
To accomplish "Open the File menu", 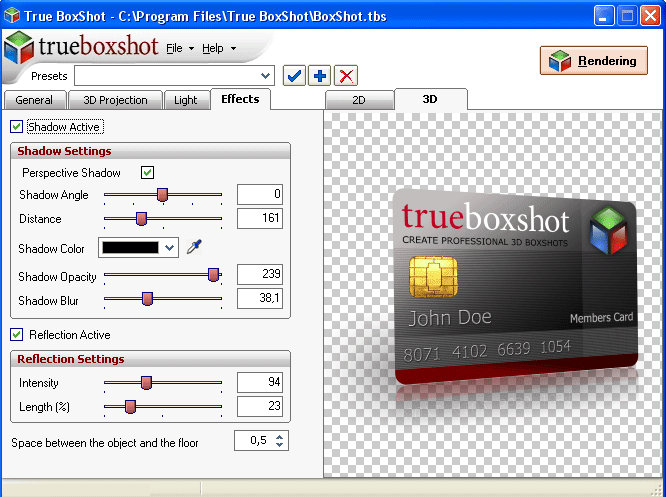I will (x=180, y=48).
